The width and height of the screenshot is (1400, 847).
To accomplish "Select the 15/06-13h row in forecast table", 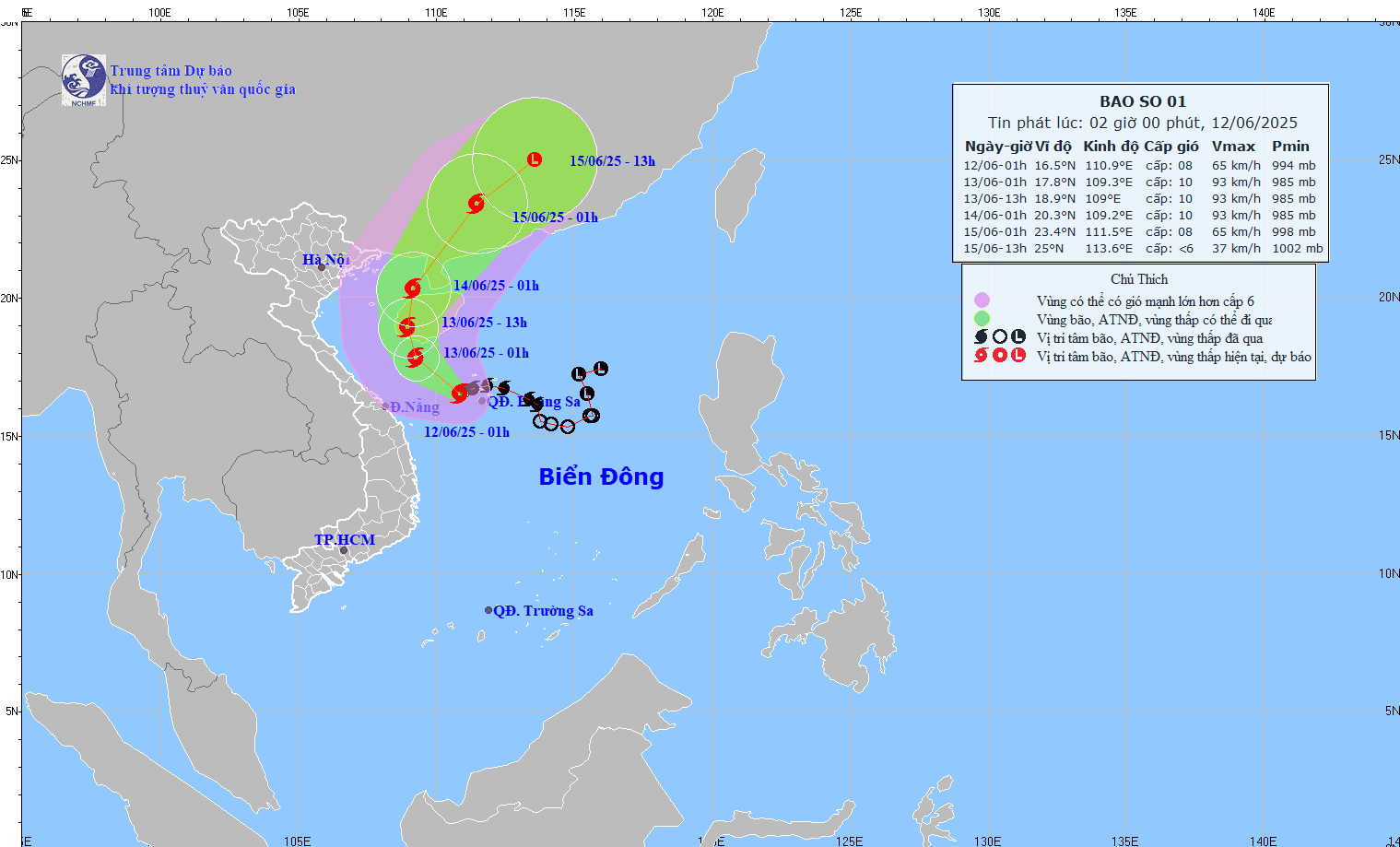I will [1141, 248].
